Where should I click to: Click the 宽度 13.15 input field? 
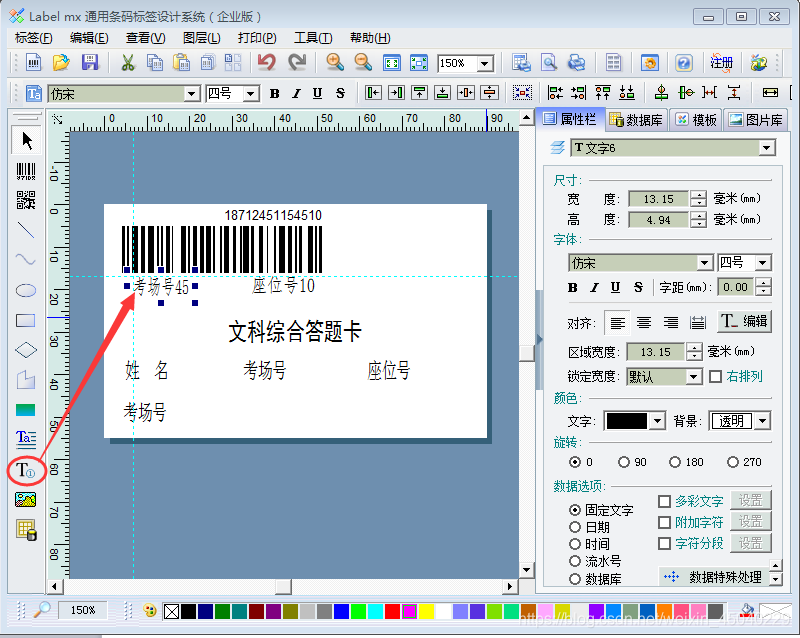[659, 199]
